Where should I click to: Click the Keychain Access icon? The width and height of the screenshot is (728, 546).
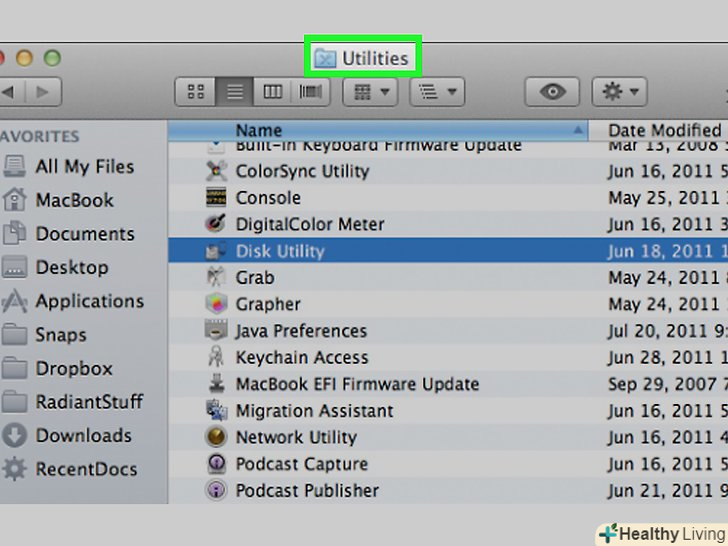pos(216,357)
